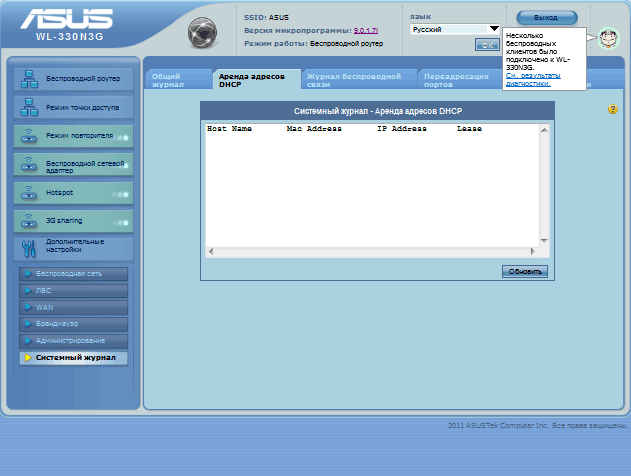
Task: Switch to the Общий журнал tab
Action: click(175, 80)
